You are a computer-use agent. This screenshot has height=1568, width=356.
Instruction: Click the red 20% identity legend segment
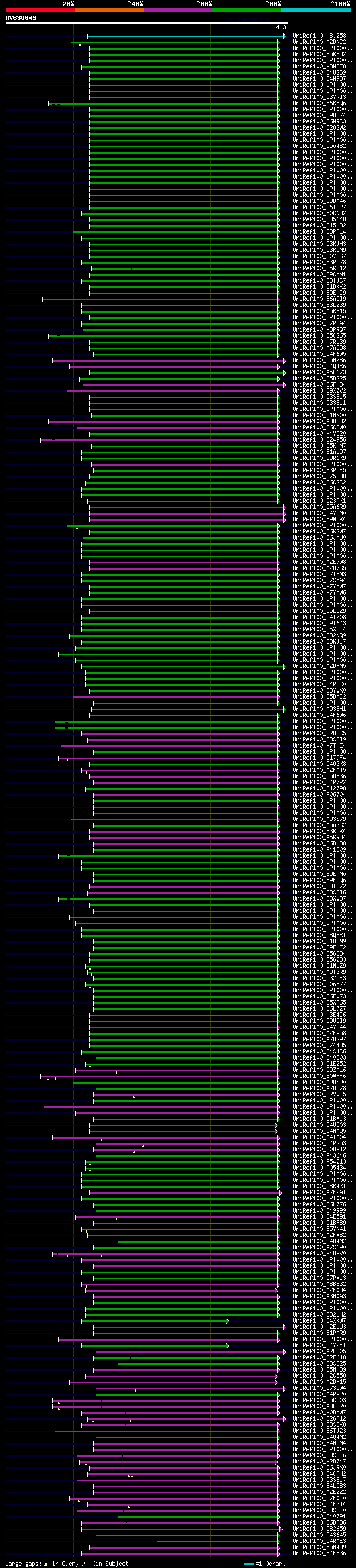coord(39,10)
